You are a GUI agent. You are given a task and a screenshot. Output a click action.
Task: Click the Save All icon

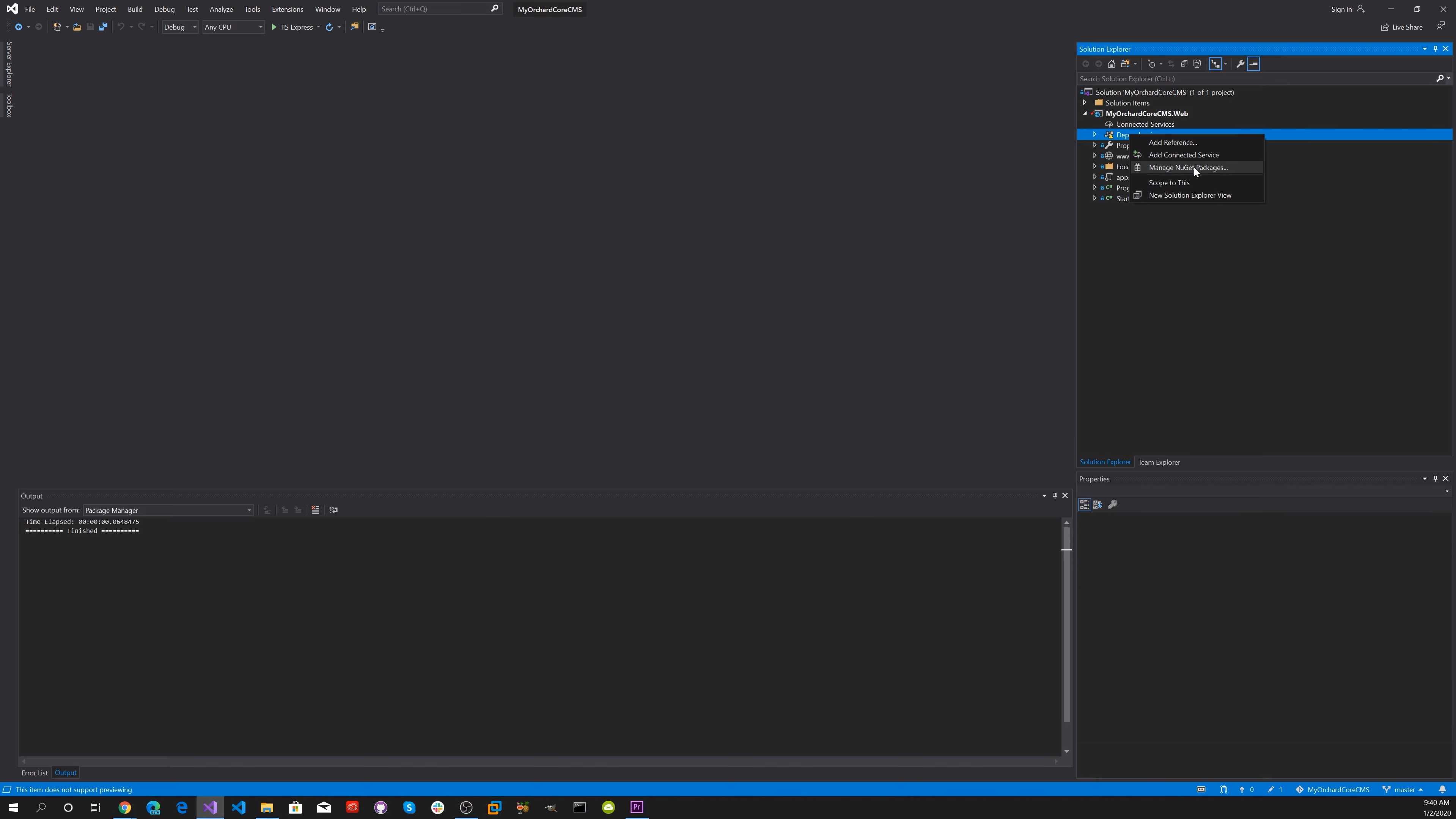coord(103,27)
